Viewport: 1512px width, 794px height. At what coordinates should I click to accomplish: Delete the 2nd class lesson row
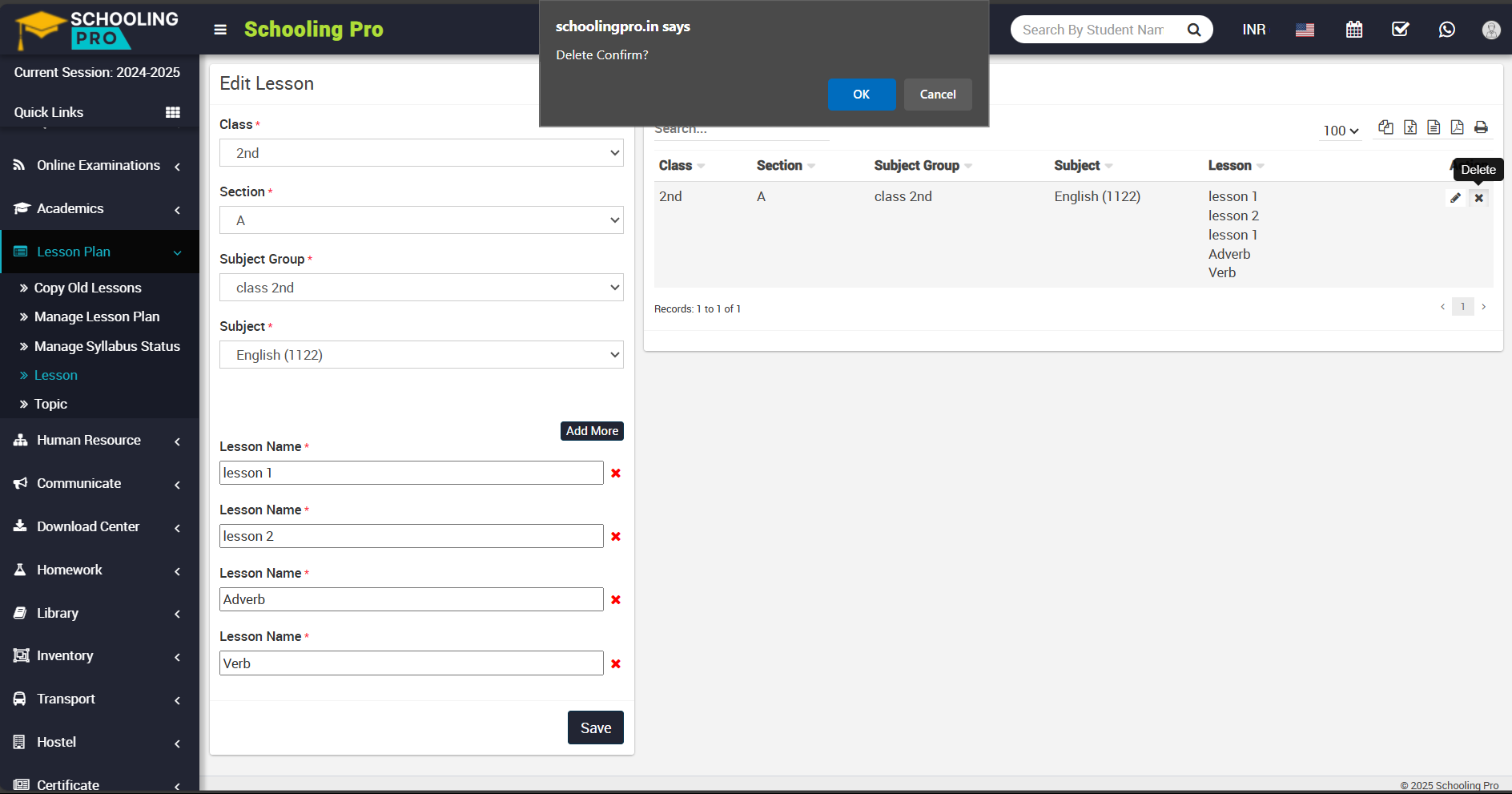[1479, 198]
